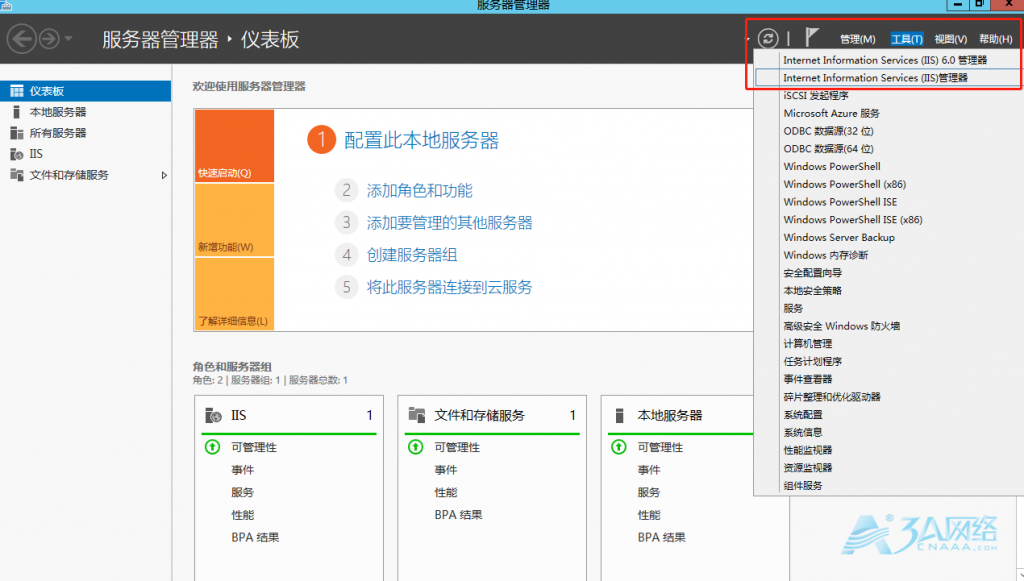Image resolution: width=1024 pixels, height=581 pixels.
Task: Select 所有服务器 in the sidebar
Action: tap(86, 133)
